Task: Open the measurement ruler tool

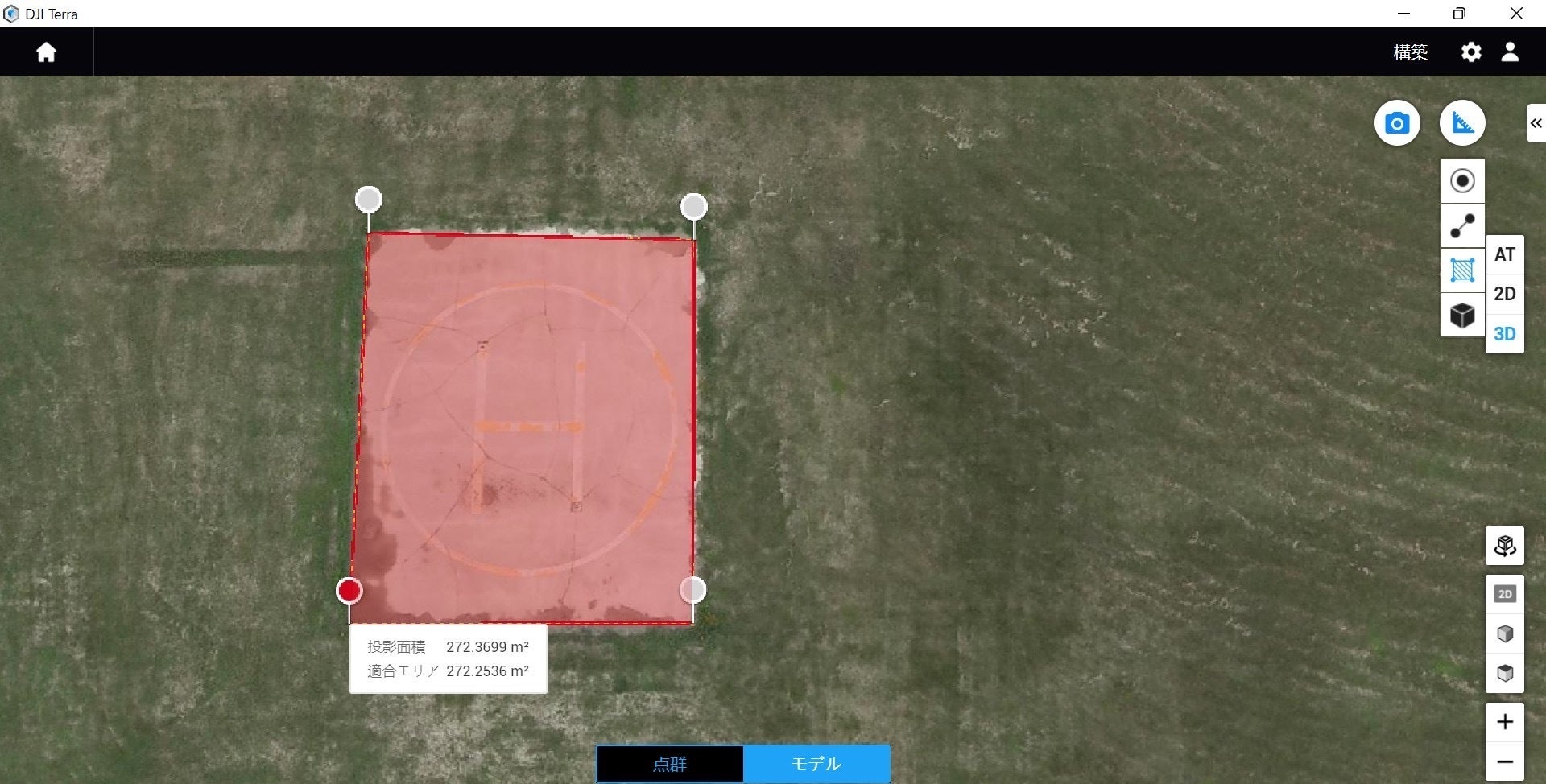Action: [1462, 123]
